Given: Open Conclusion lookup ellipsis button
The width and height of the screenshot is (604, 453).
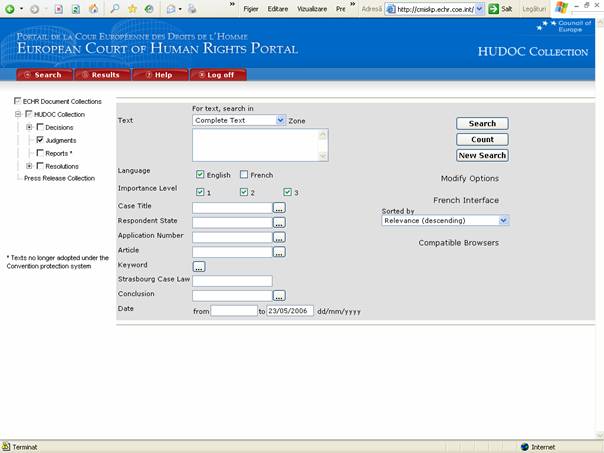Looking at the screenshot, I should [279, 296].
